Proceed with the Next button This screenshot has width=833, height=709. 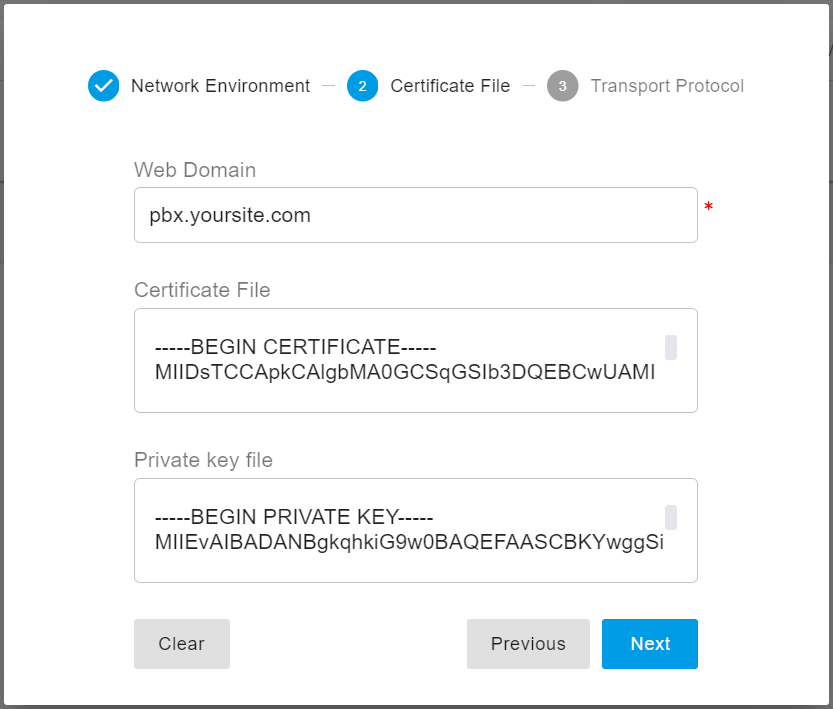(x=650, y=644)
